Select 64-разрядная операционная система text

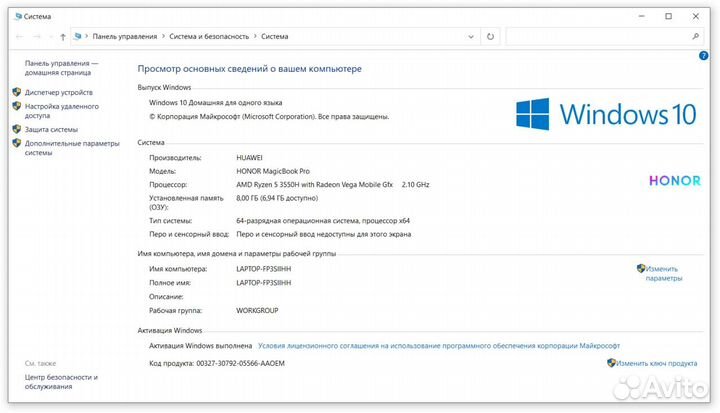click(298, 221)
